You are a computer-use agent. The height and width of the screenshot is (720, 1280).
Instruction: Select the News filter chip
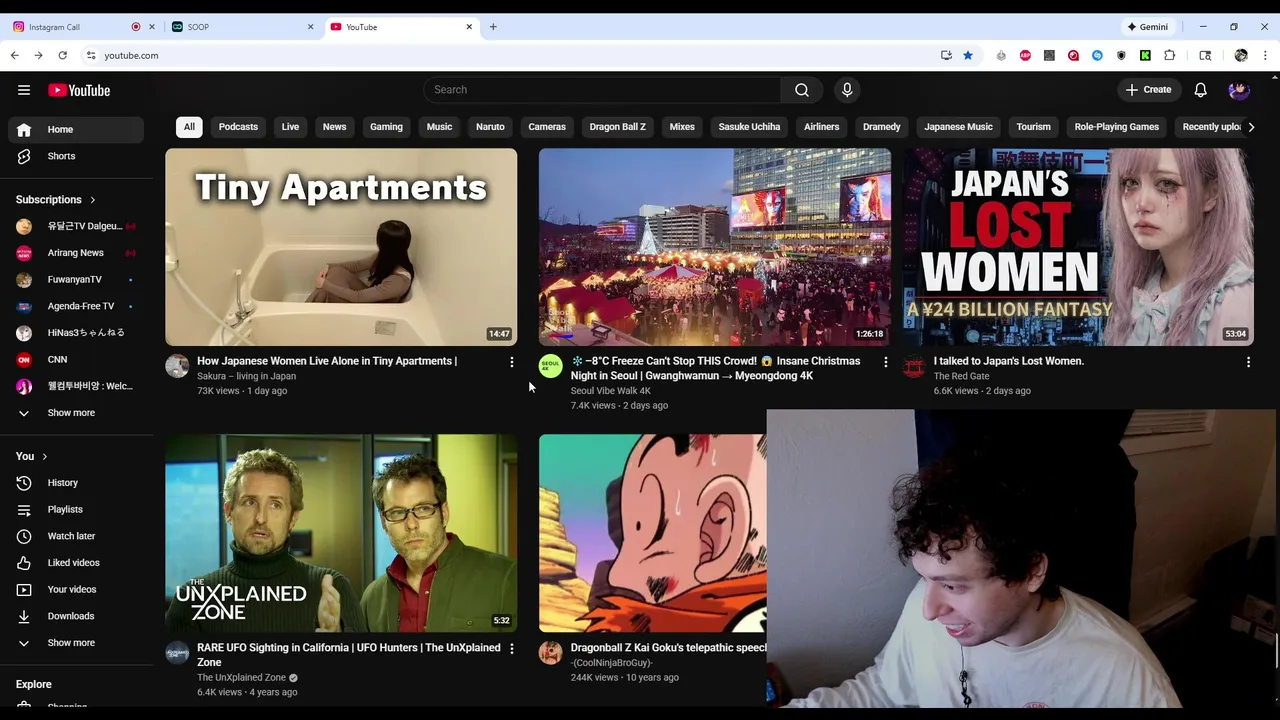pos(334,127)
